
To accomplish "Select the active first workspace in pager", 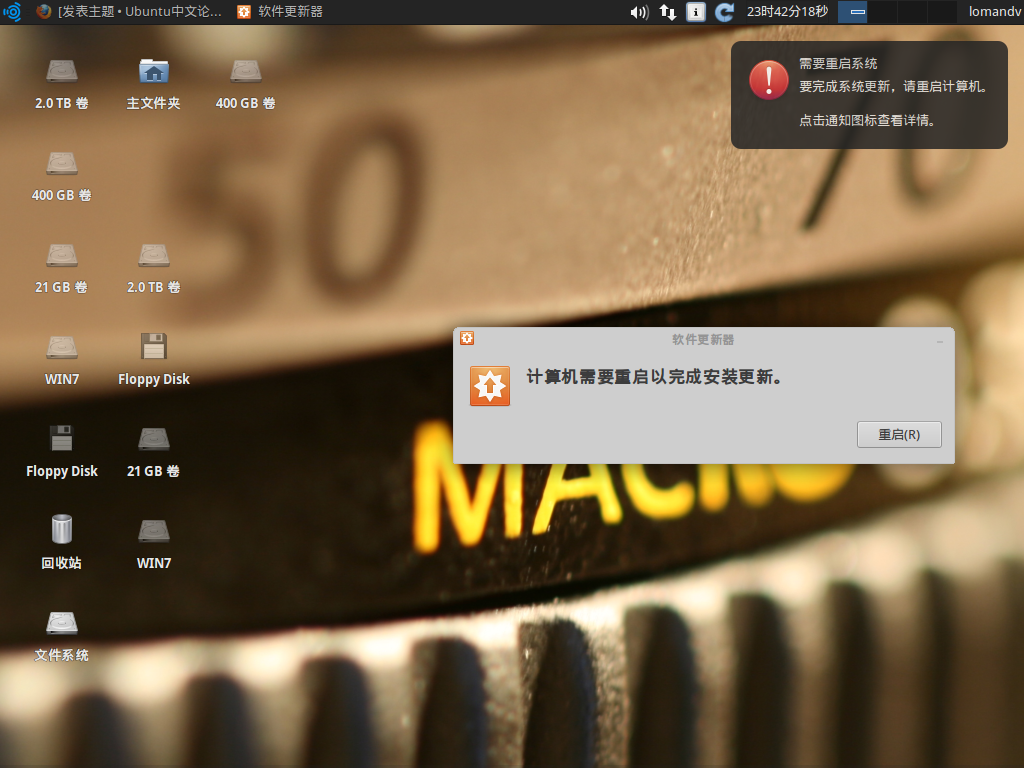I will (x=852, y=12).
